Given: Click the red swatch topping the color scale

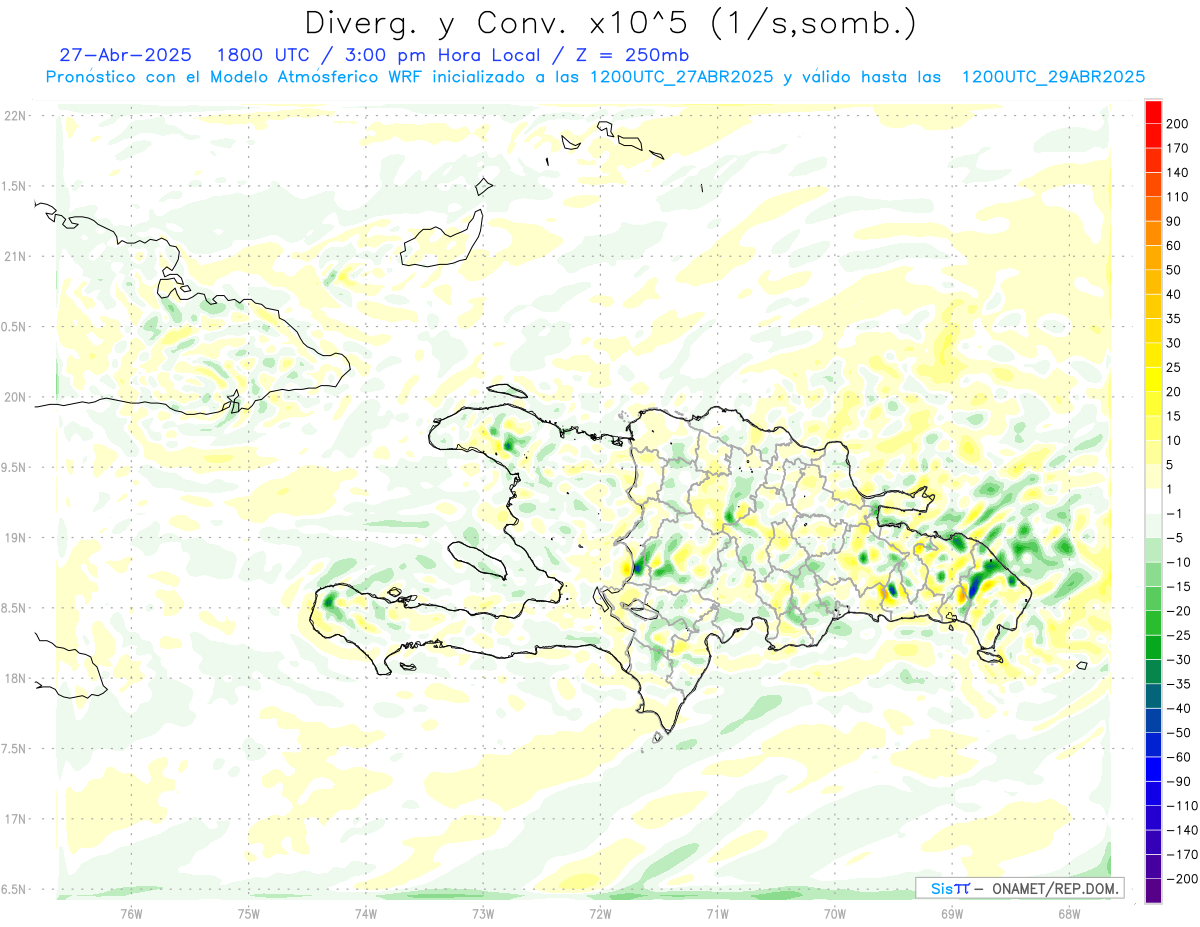Looking at the screenshot, I should click(x=1153, y=112).
